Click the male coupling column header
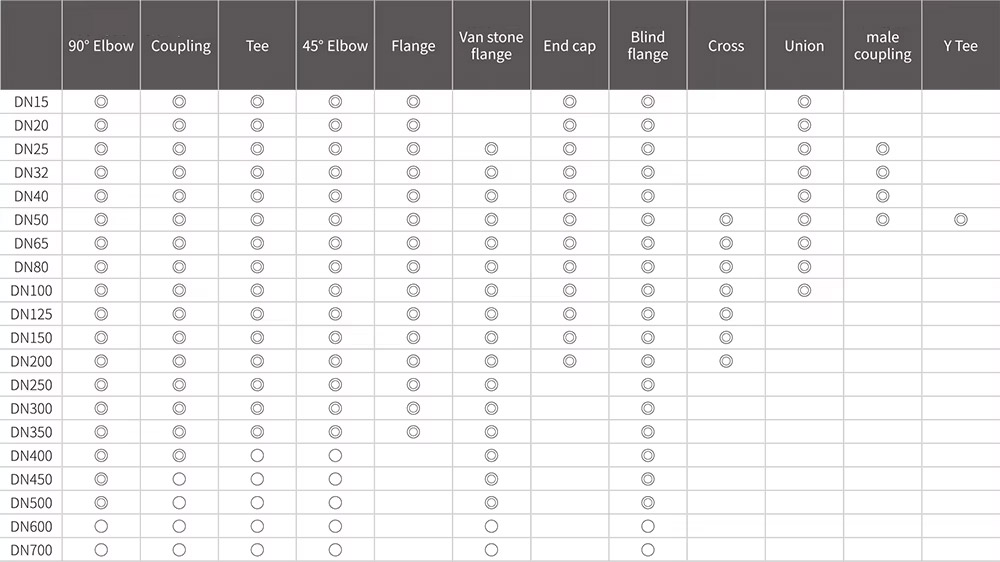The width and height of the screenshot is (1000, 562). click(882, 46)
